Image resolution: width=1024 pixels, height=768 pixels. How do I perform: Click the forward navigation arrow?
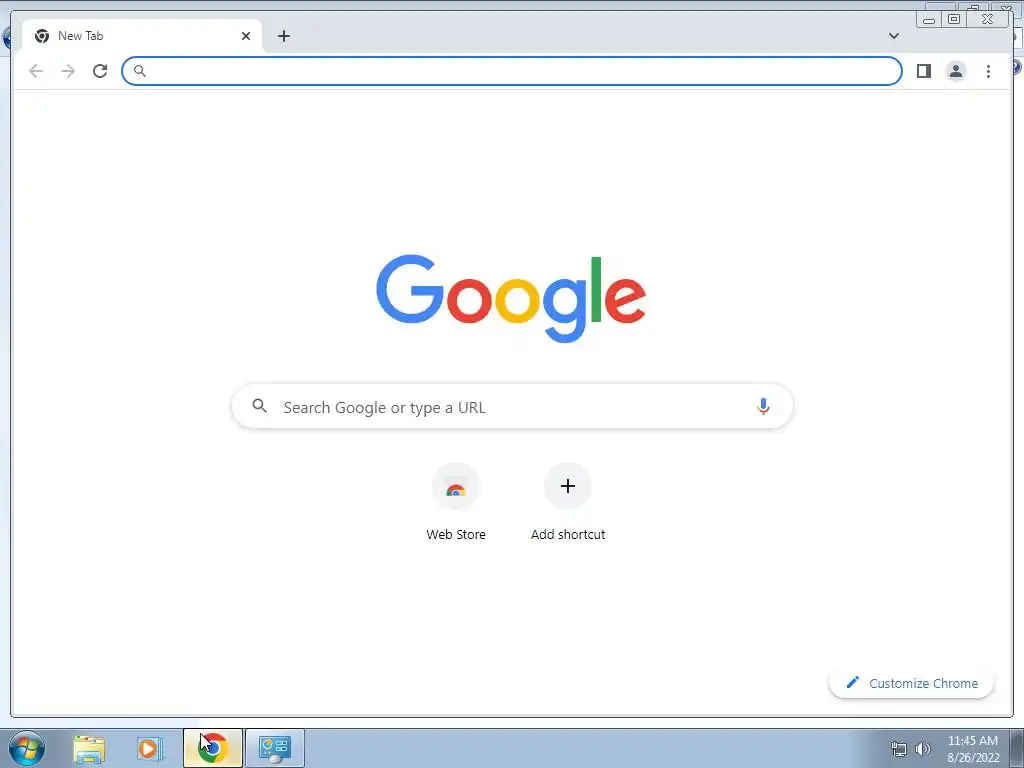[68, 71]
